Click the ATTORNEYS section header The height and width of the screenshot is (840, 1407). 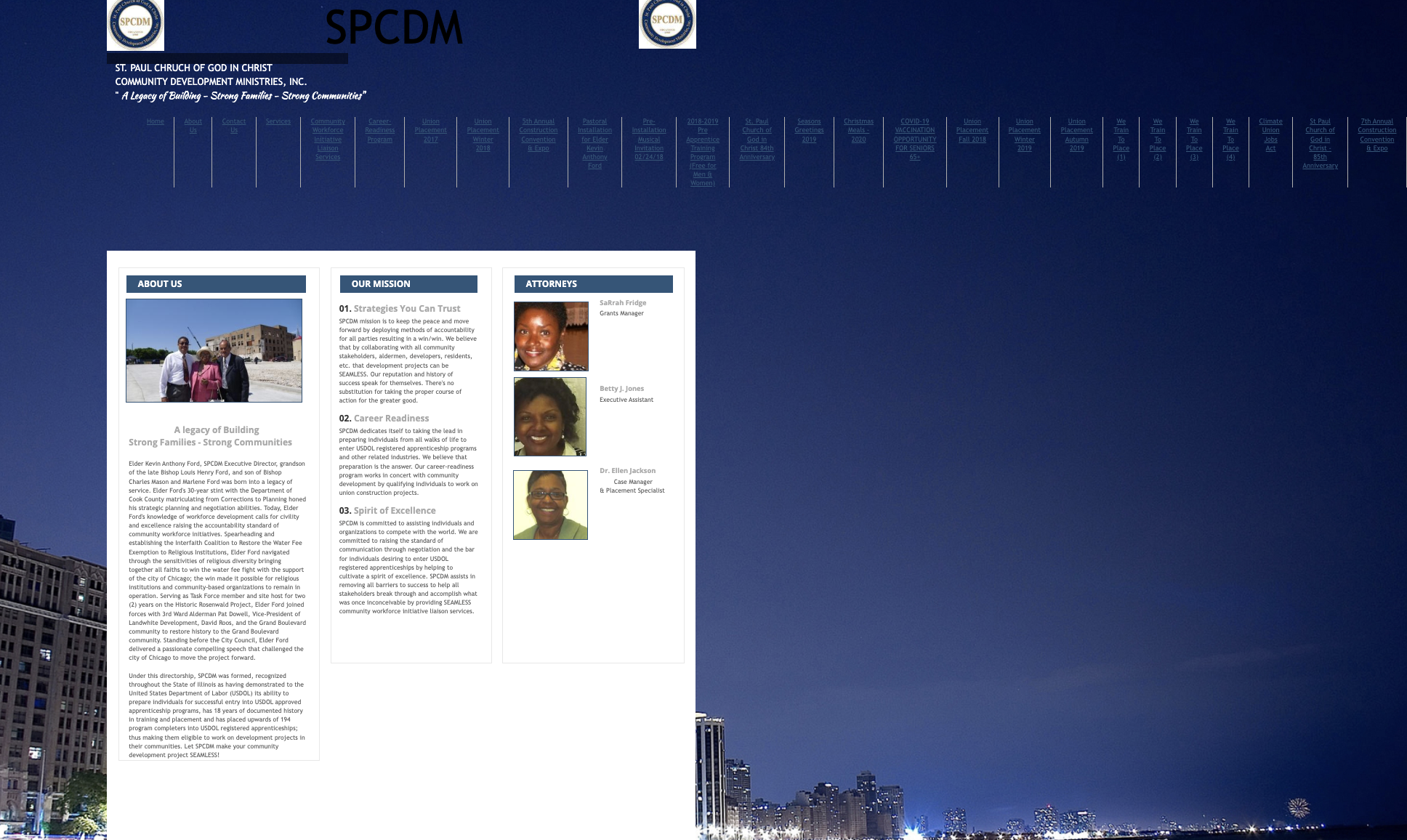coord(594,284)
